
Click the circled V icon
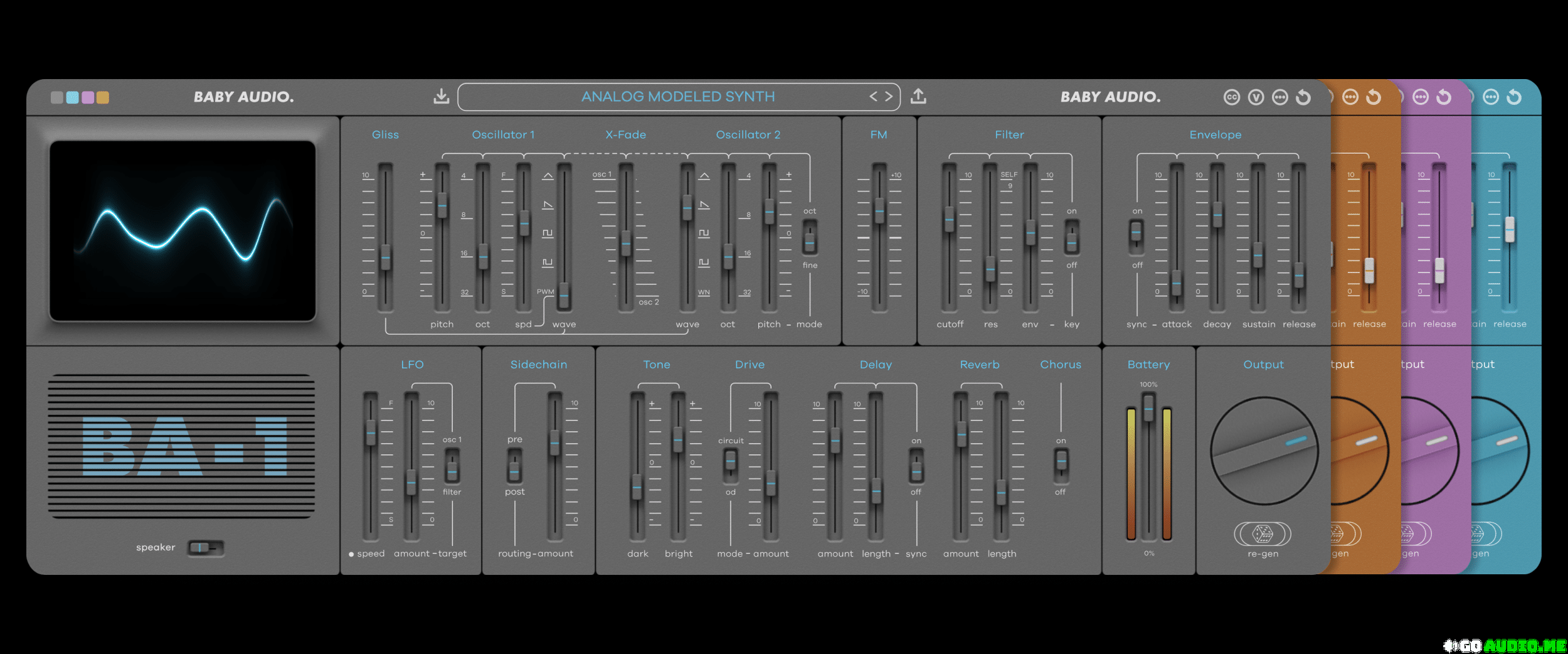click(1256, 97)
